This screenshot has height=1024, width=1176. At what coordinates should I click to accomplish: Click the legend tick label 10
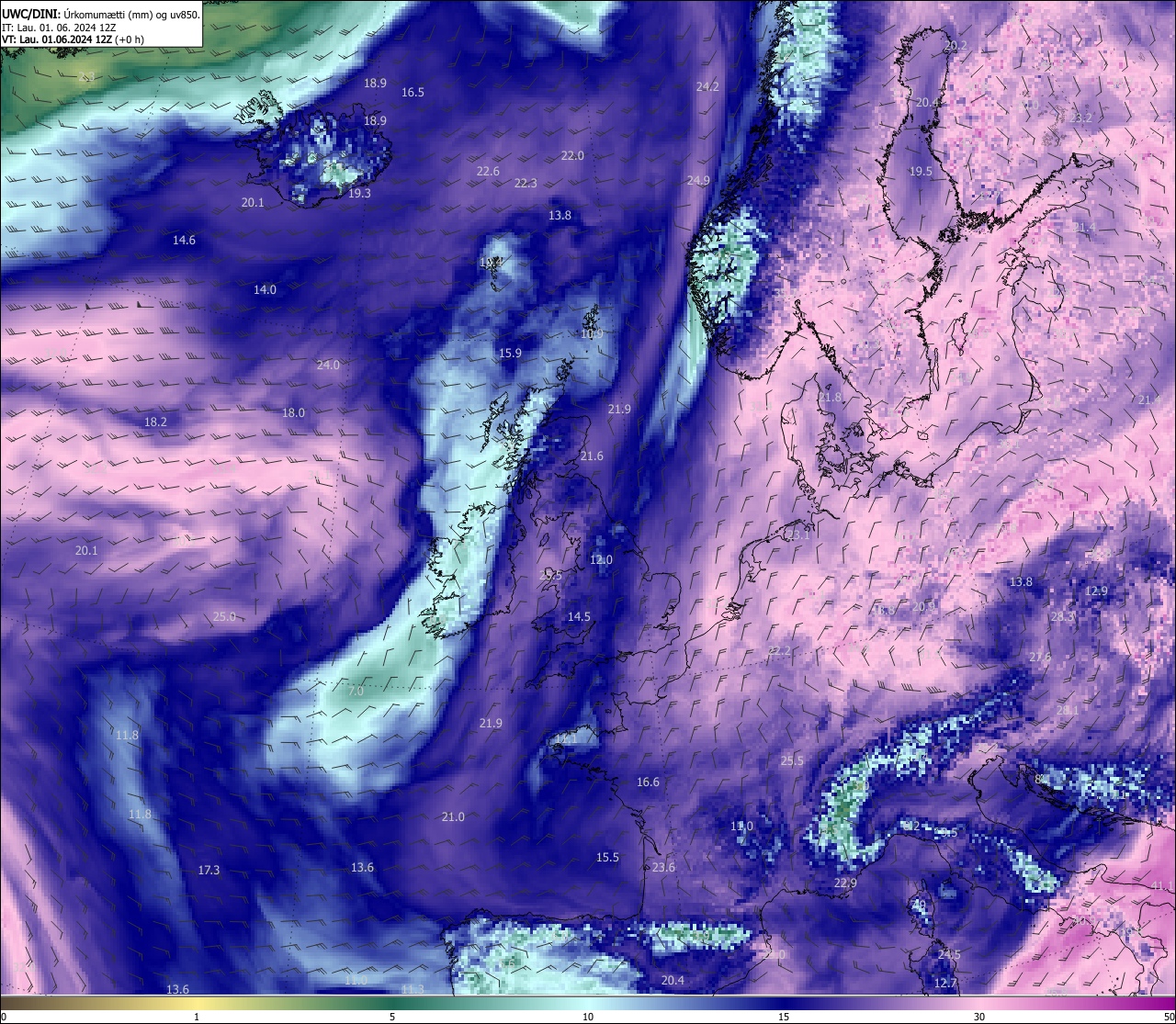click(x=588, y=1017)
